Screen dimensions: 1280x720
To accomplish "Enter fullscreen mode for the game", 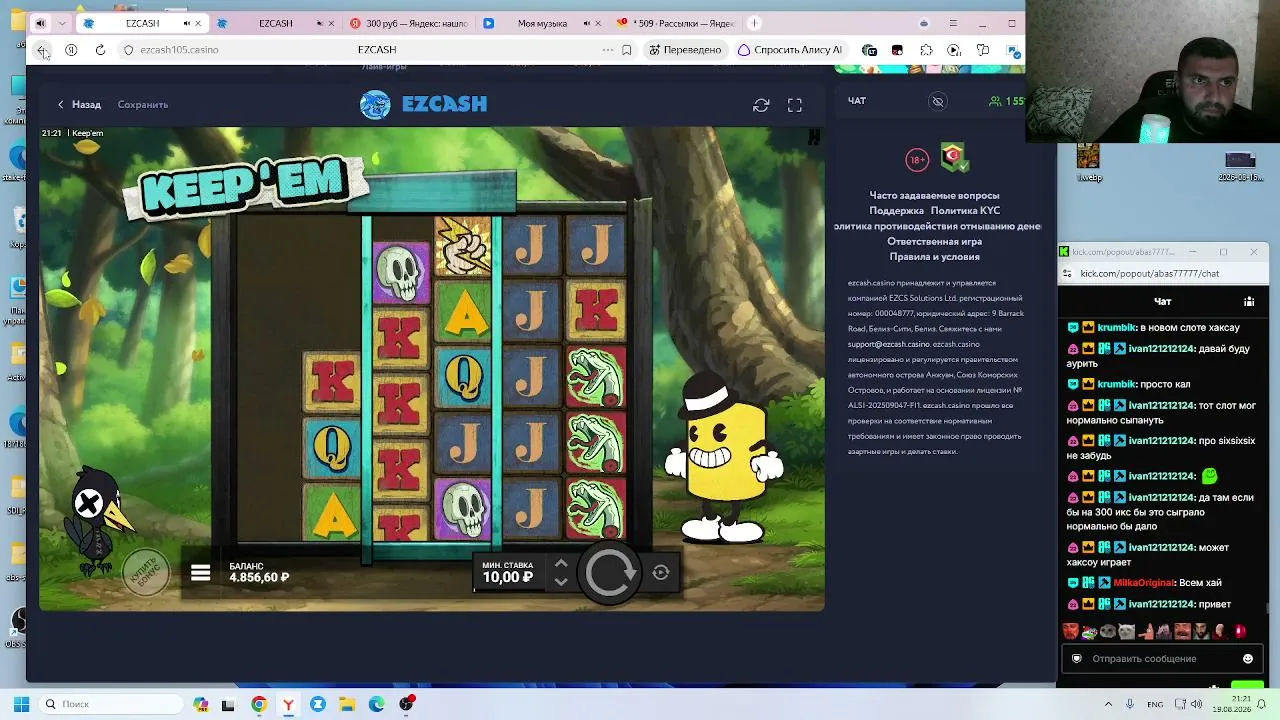I will 795,105.
